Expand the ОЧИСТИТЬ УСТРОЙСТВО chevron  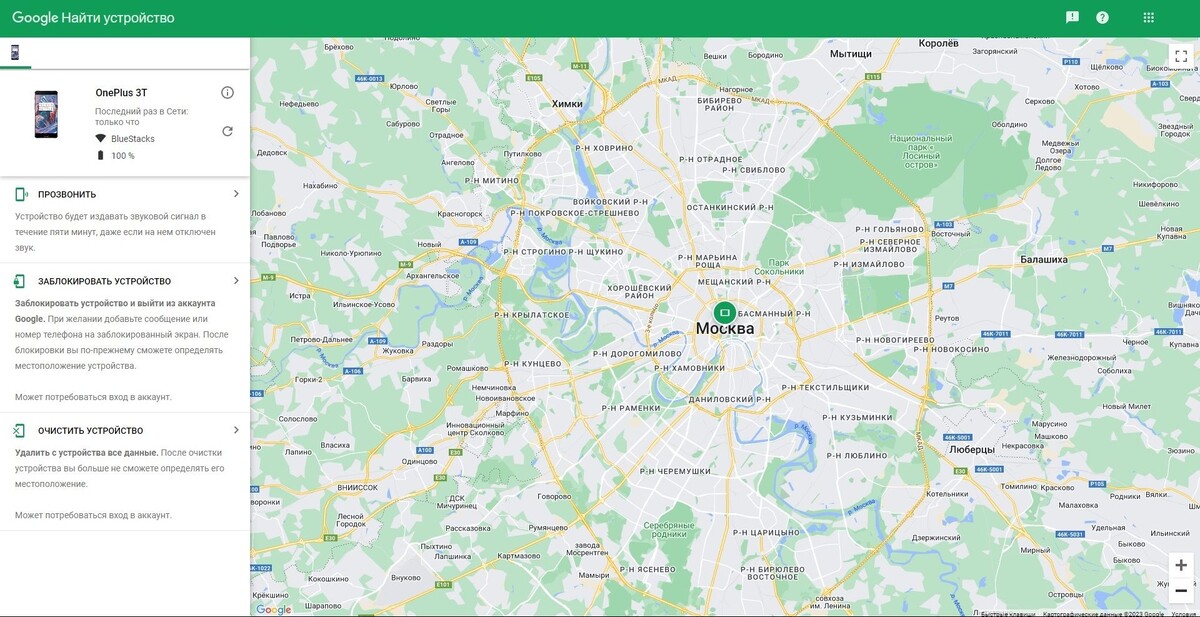[236, 430]
